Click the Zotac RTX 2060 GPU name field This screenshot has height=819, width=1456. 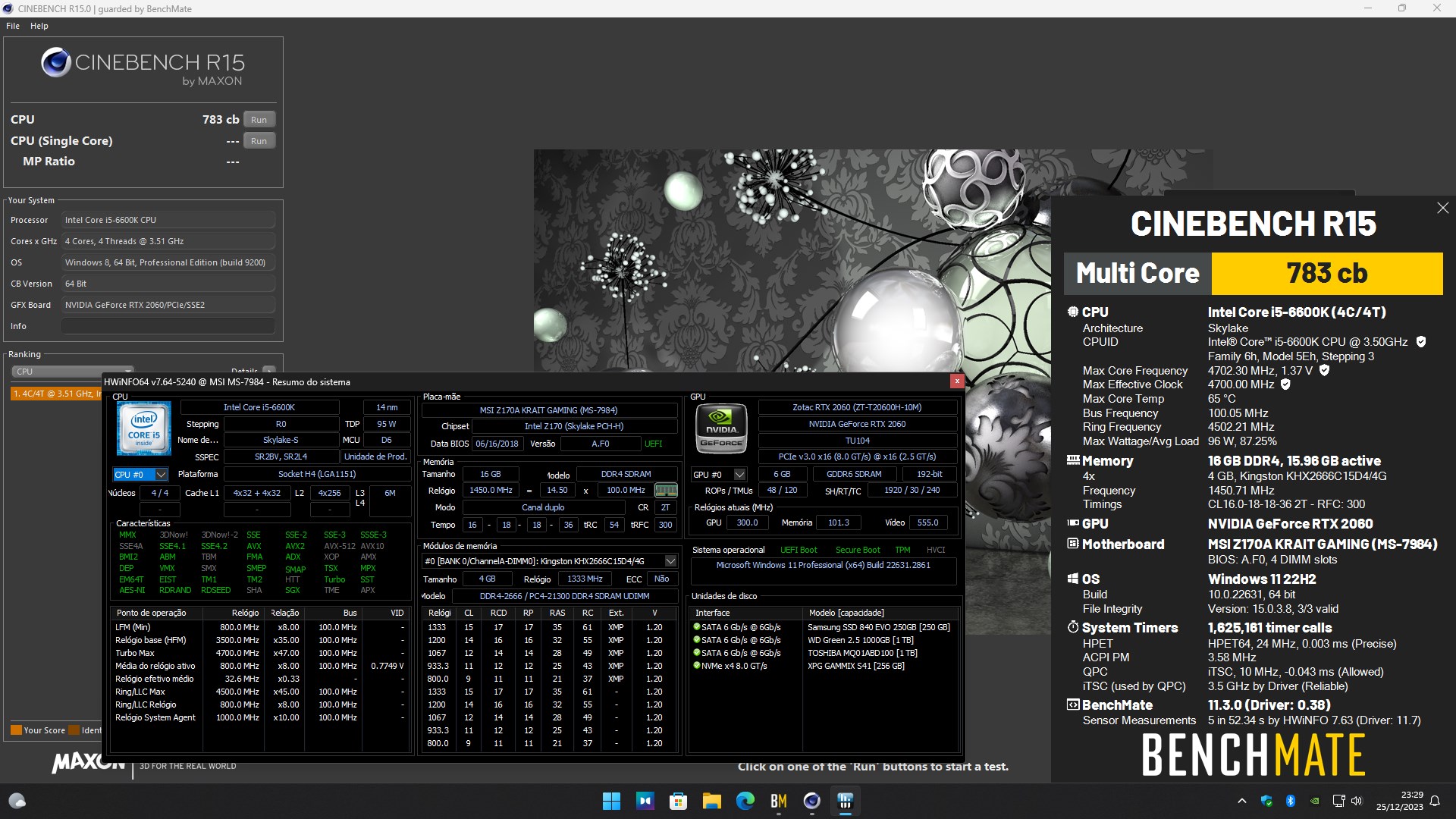(x=857, y=407)
